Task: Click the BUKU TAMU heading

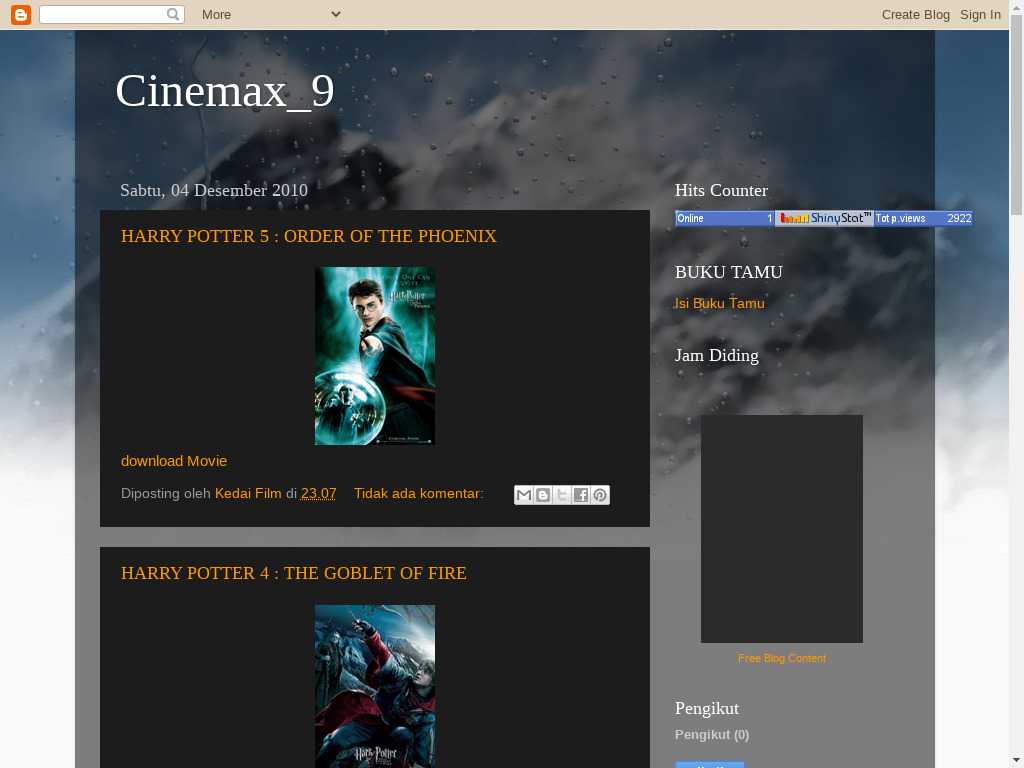Action: [728, 272]
